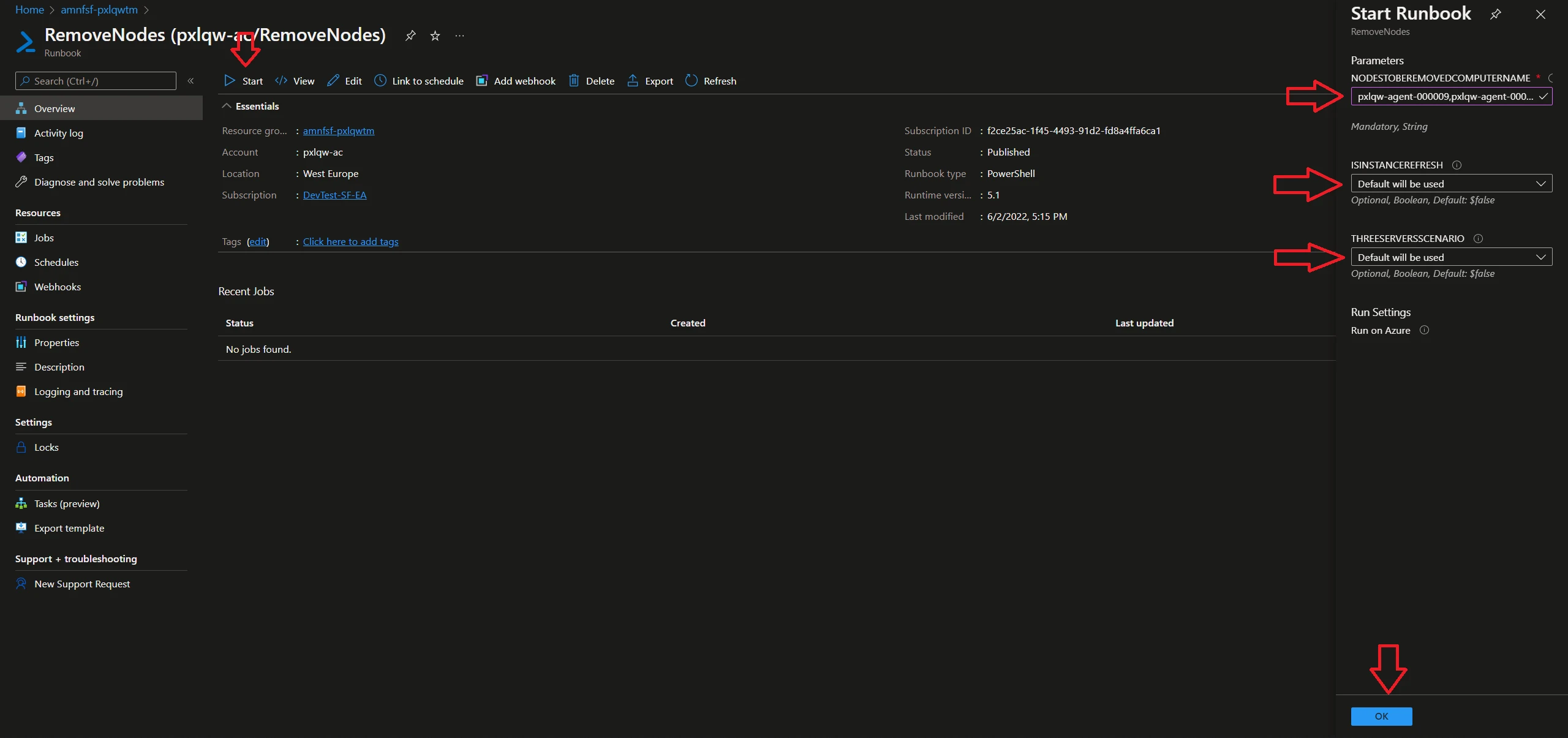Show info for THREESERVERSSCENARIO parameter
1568x738 pixels.
pos(1478,238)
